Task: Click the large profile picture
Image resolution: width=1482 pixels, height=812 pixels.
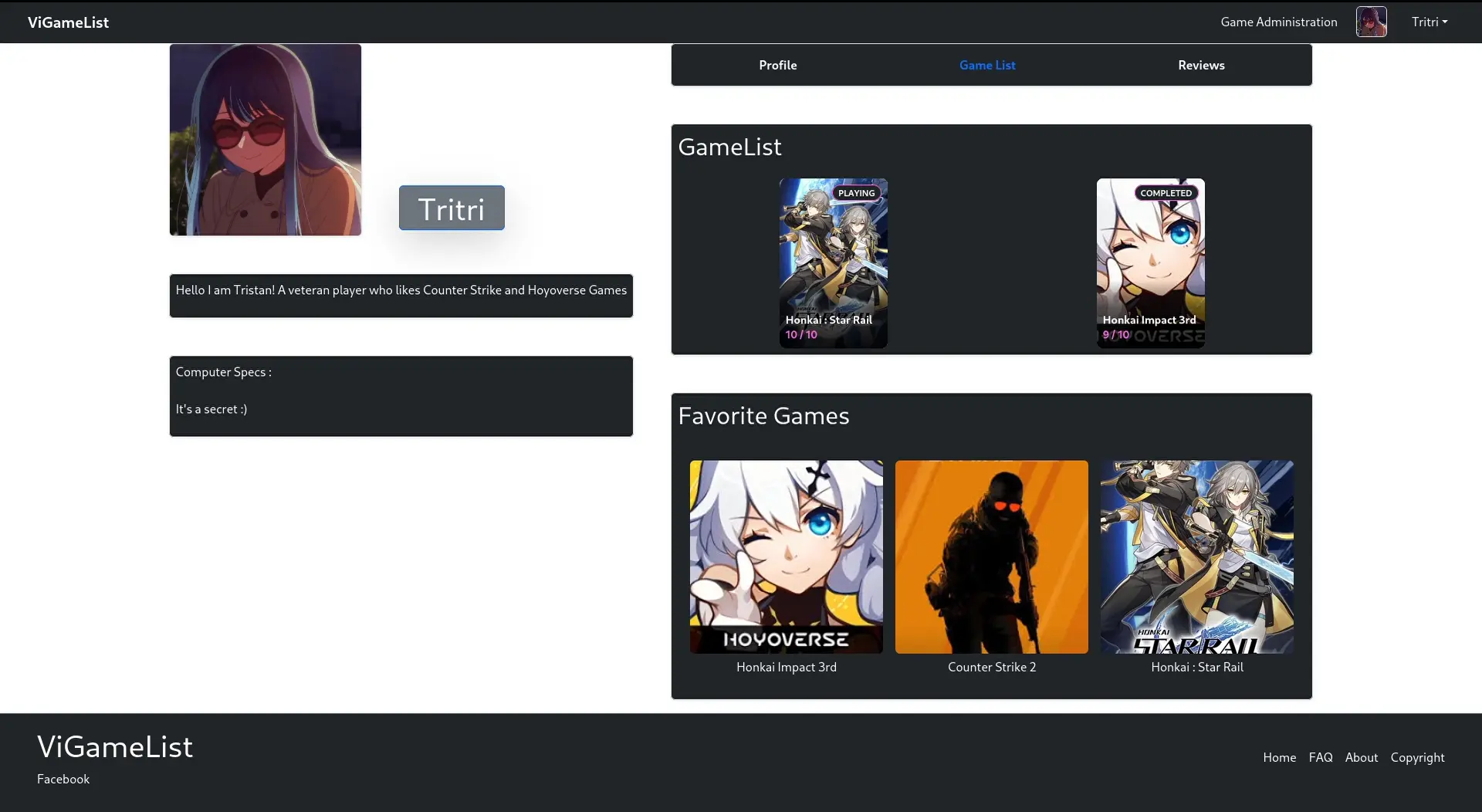Action: (266, 140)
